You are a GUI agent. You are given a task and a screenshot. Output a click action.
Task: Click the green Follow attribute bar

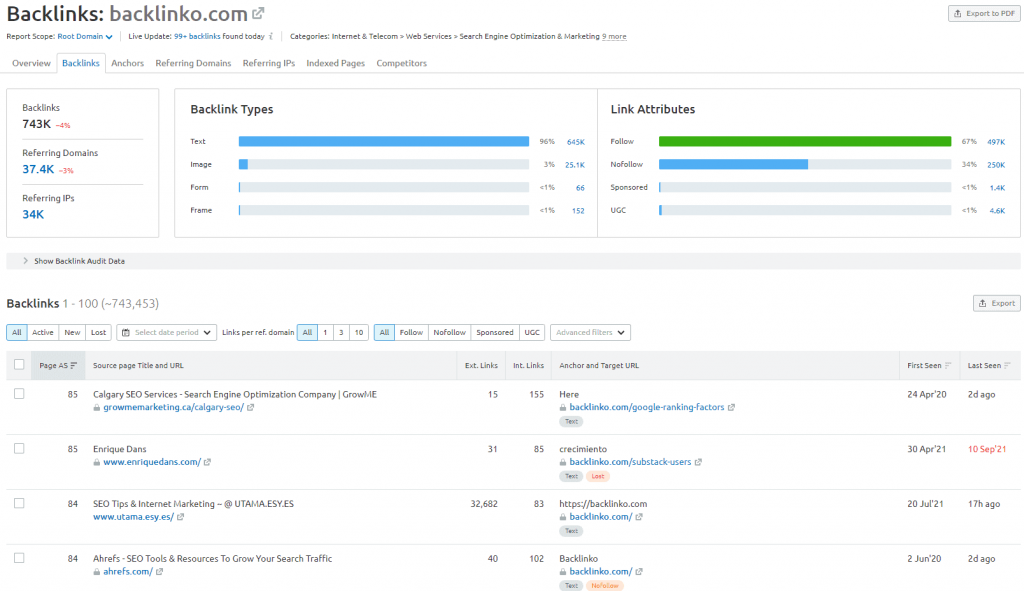805,141
